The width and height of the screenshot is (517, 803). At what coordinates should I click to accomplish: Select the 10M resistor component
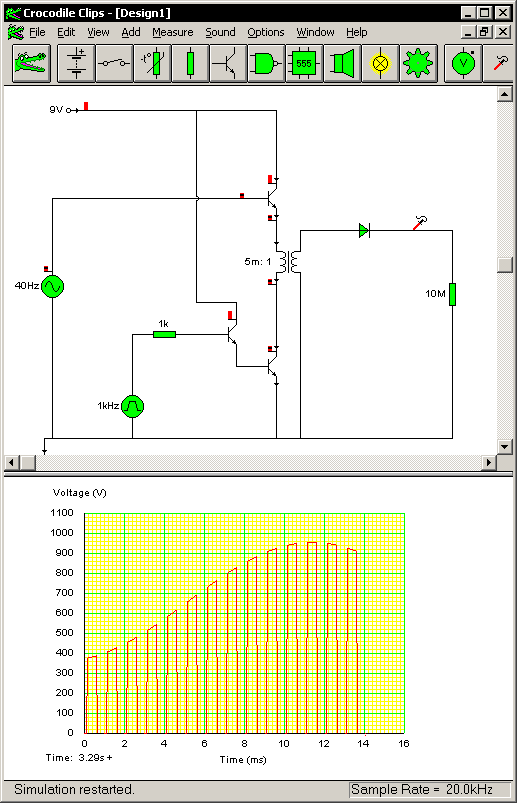click(x=453, y=294)
